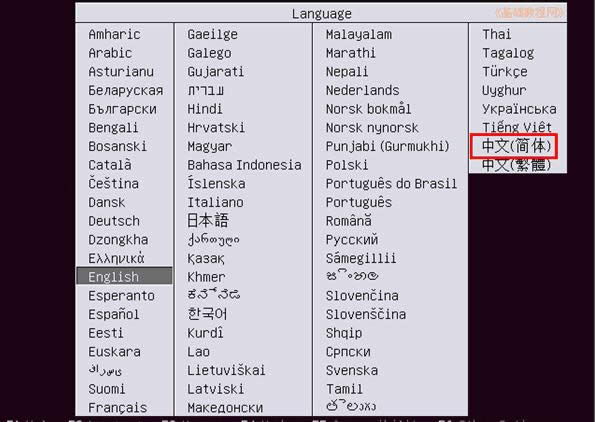Pick Punjabi (Gurmukhi)

[387, 146]
